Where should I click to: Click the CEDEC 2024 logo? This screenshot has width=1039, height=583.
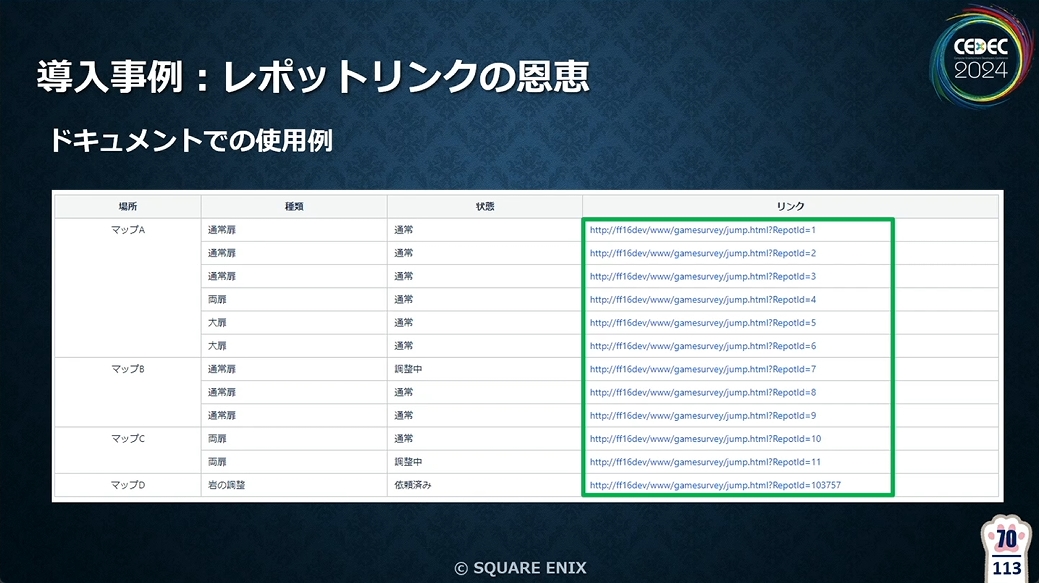pyautogui.click(x=981, y=58)
